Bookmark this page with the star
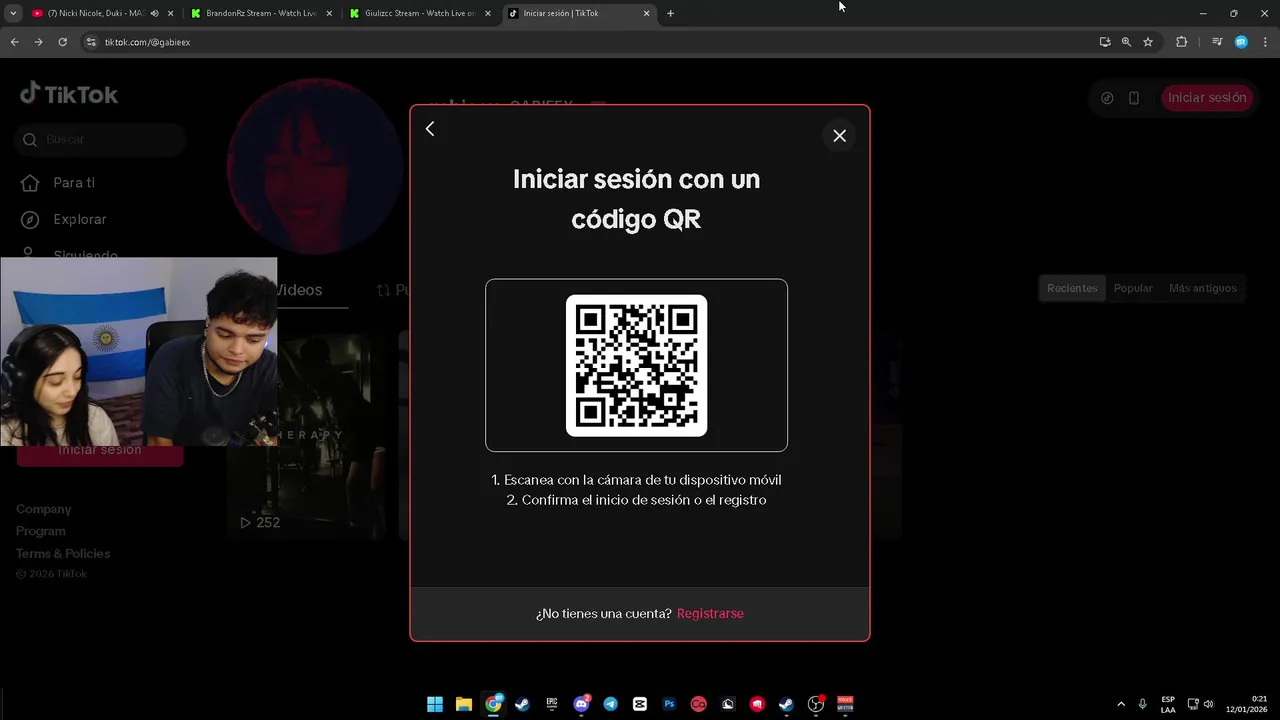The width and height of the screenshot is (1280, 720). pos(1148,42)
